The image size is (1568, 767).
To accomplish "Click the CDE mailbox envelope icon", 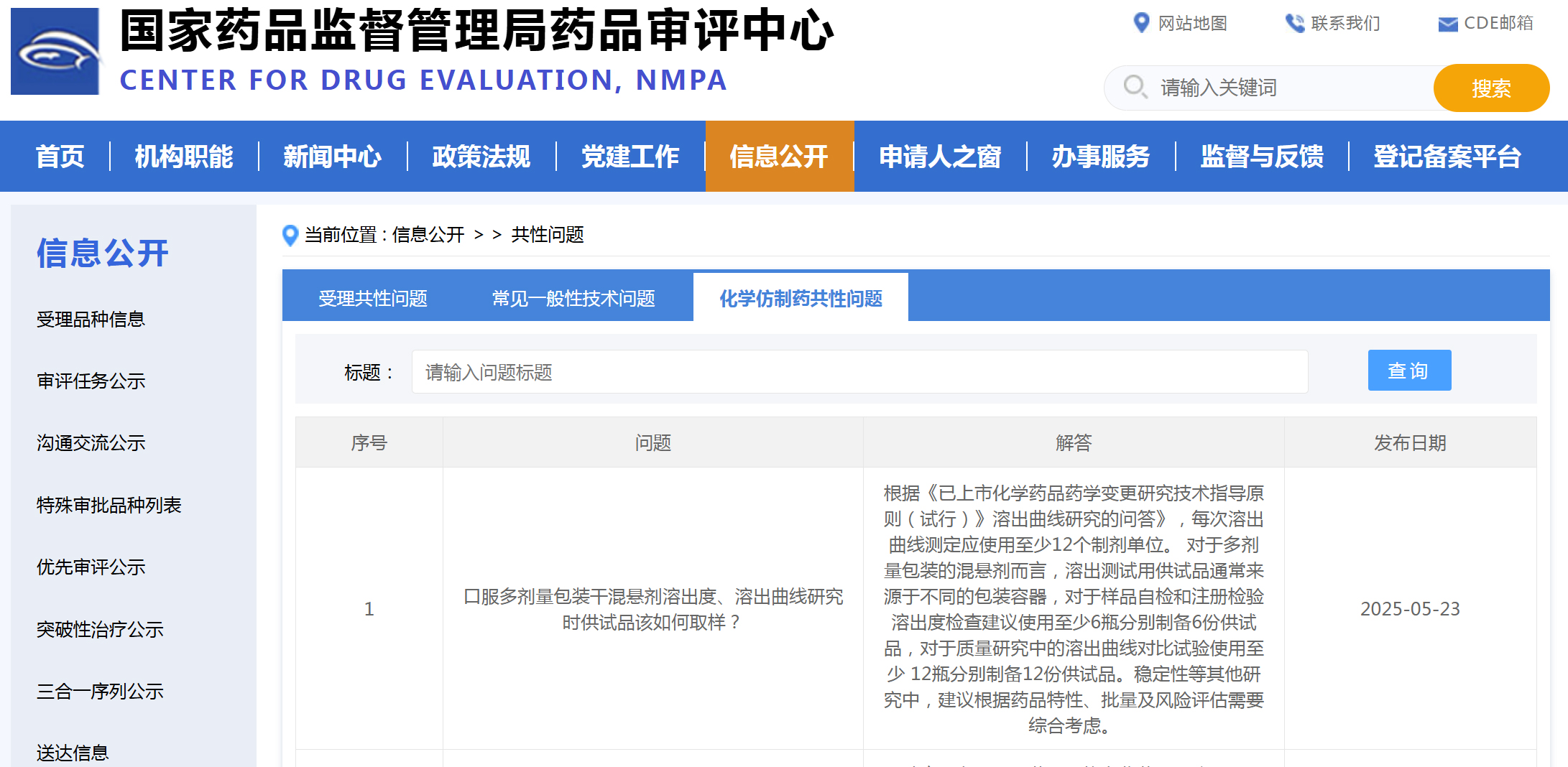I will click(x=1447, y=24).
